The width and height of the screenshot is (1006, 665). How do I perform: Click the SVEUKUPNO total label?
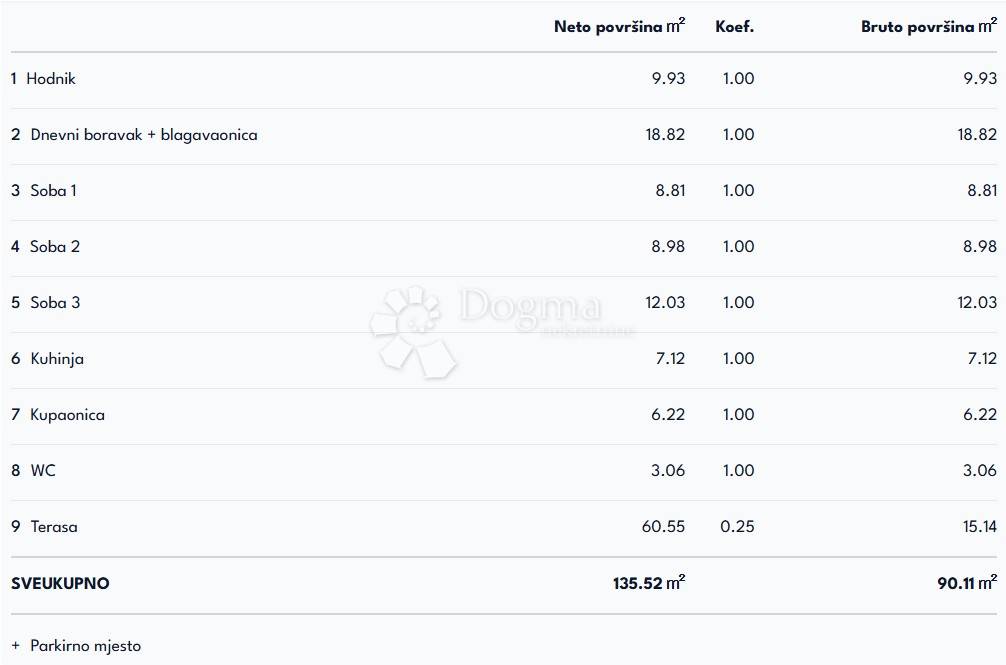point(60,583)
